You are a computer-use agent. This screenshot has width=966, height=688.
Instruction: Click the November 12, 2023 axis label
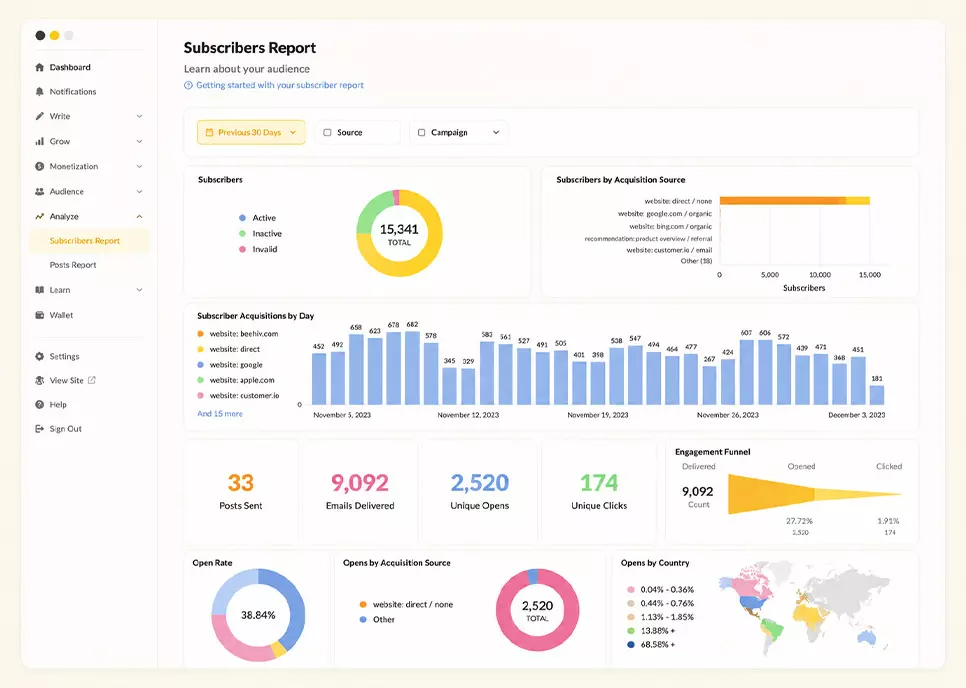pos(468,415)
